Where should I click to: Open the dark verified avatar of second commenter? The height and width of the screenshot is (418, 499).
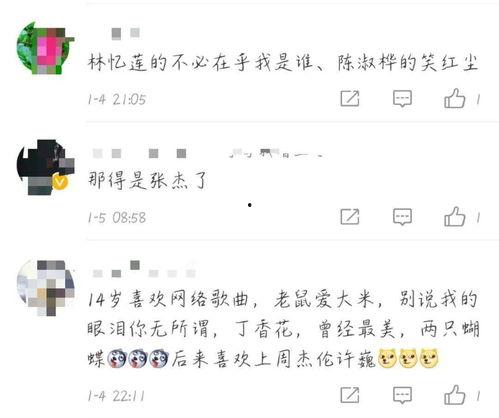tap(46, 167)
